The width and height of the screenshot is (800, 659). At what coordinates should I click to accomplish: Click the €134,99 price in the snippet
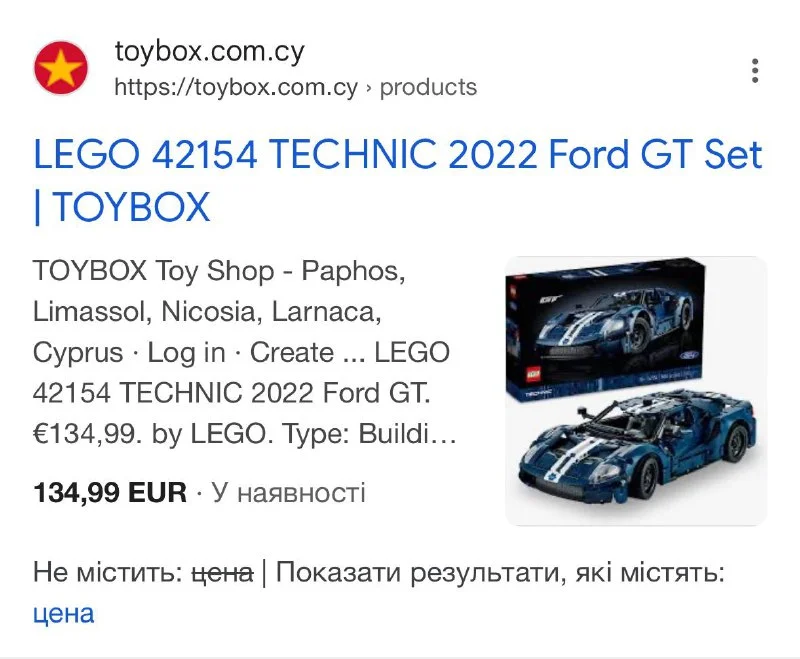coord(87,435)
